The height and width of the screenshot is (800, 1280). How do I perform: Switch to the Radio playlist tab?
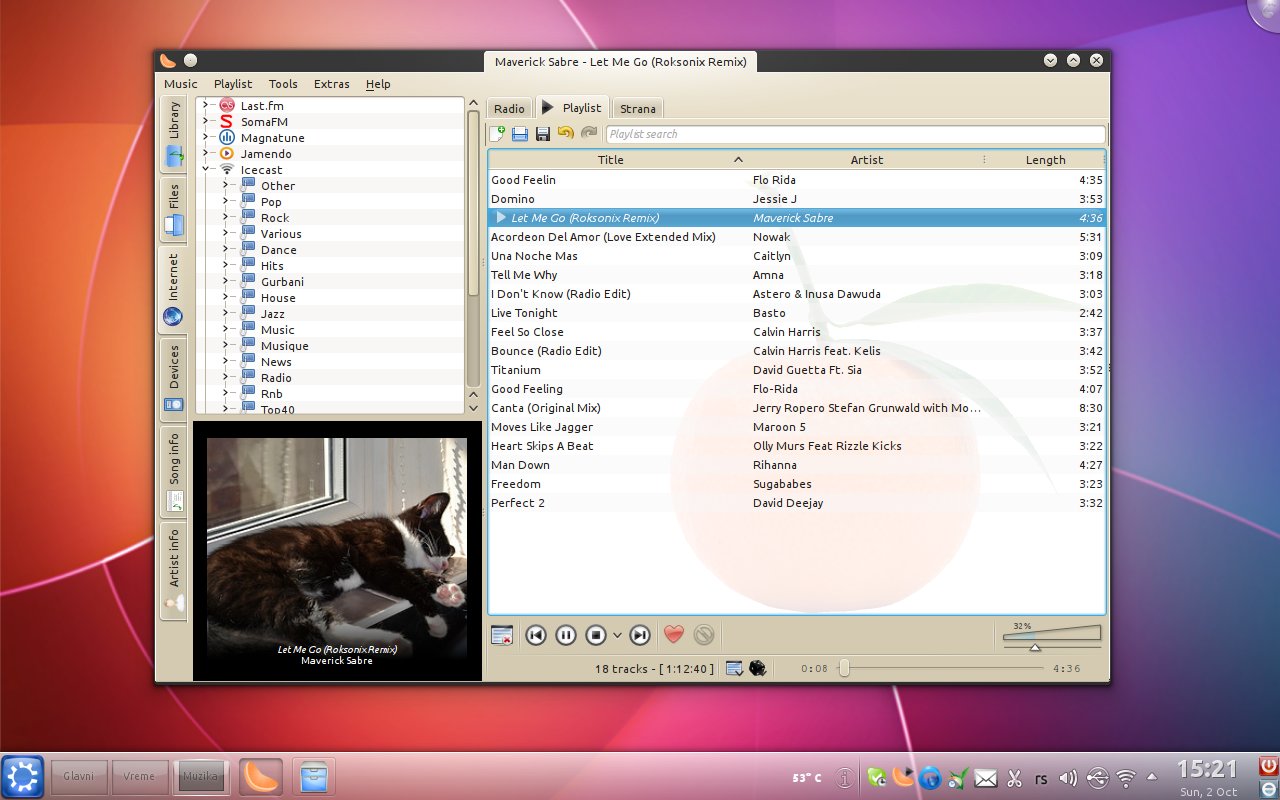click(509, 108)
